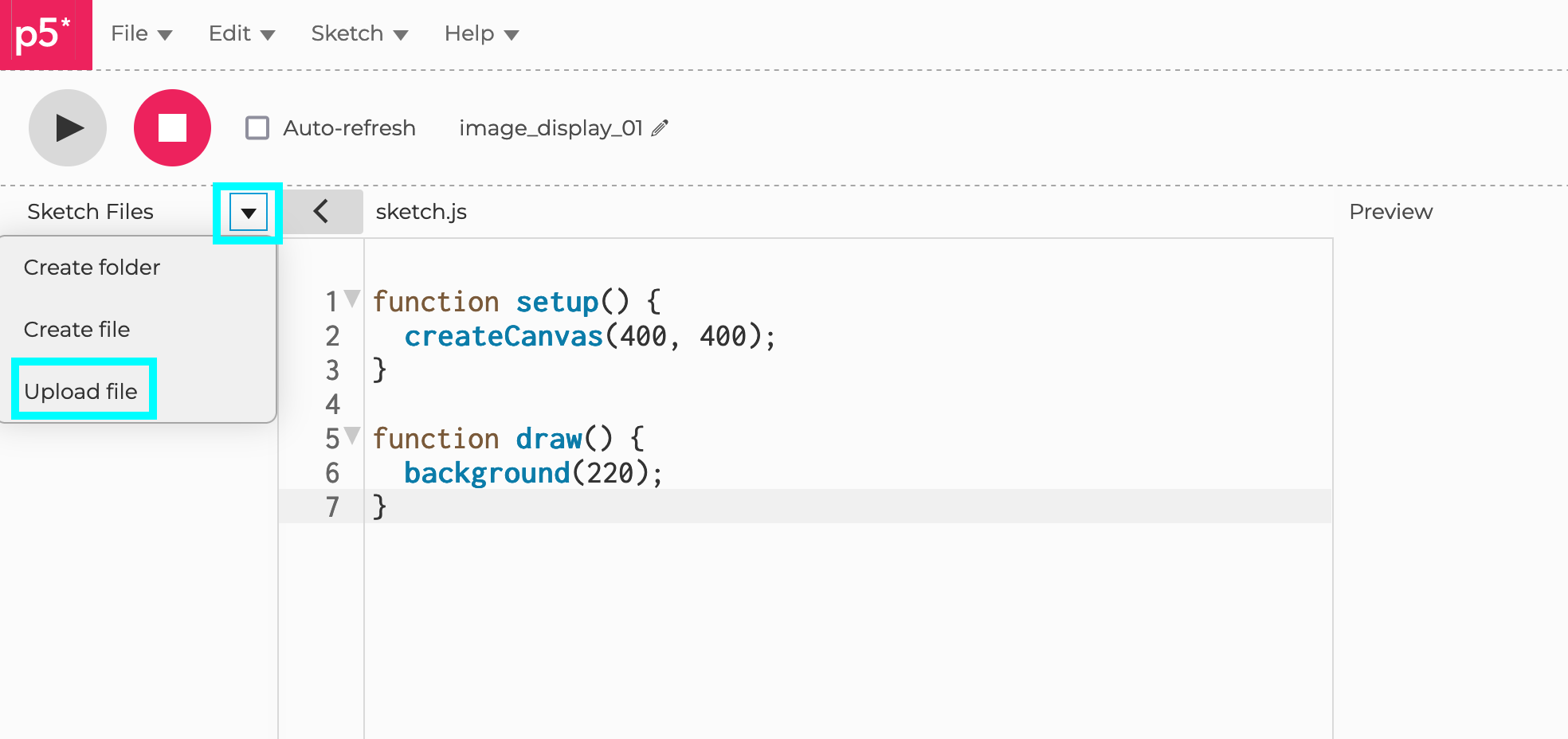This screenshot has width=1568, height=739.
Task: Open the Edit menu
Action: click(x=241, y=33)
